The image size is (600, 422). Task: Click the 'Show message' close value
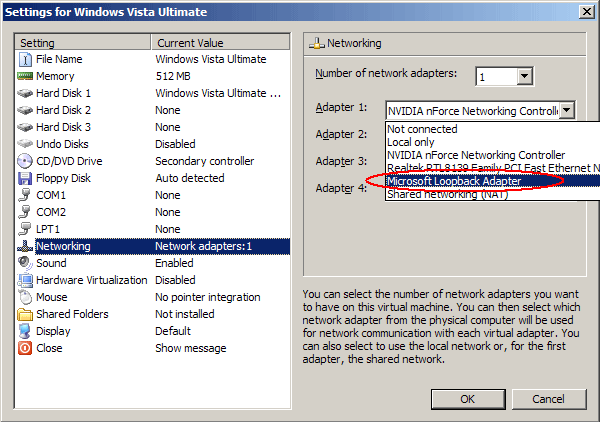(191, 348)
